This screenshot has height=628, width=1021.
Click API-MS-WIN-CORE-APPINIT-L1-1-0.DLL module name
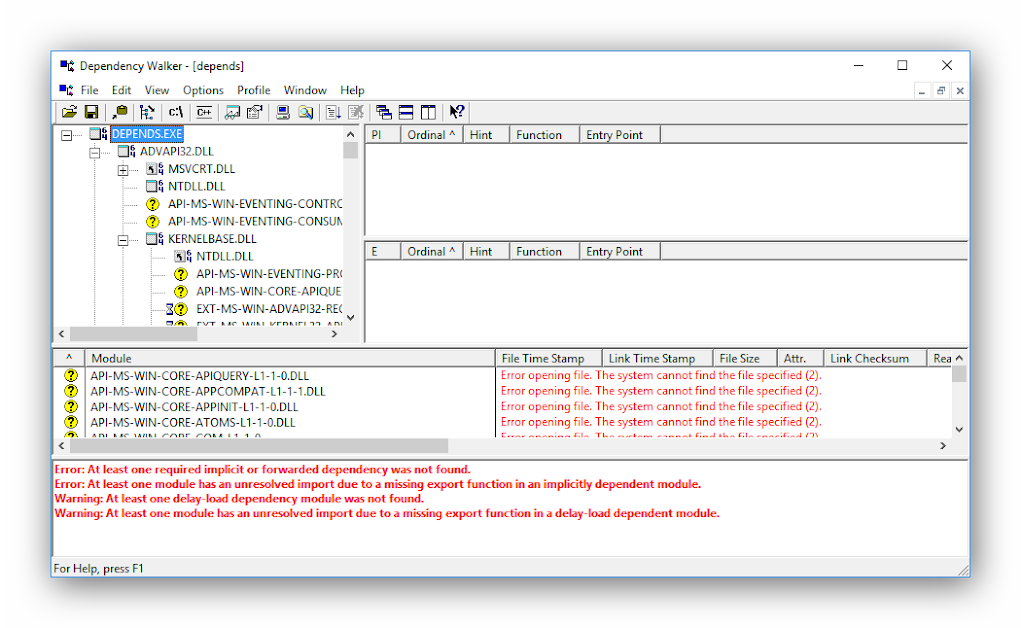pyautogui.click(x=194, y=407)
